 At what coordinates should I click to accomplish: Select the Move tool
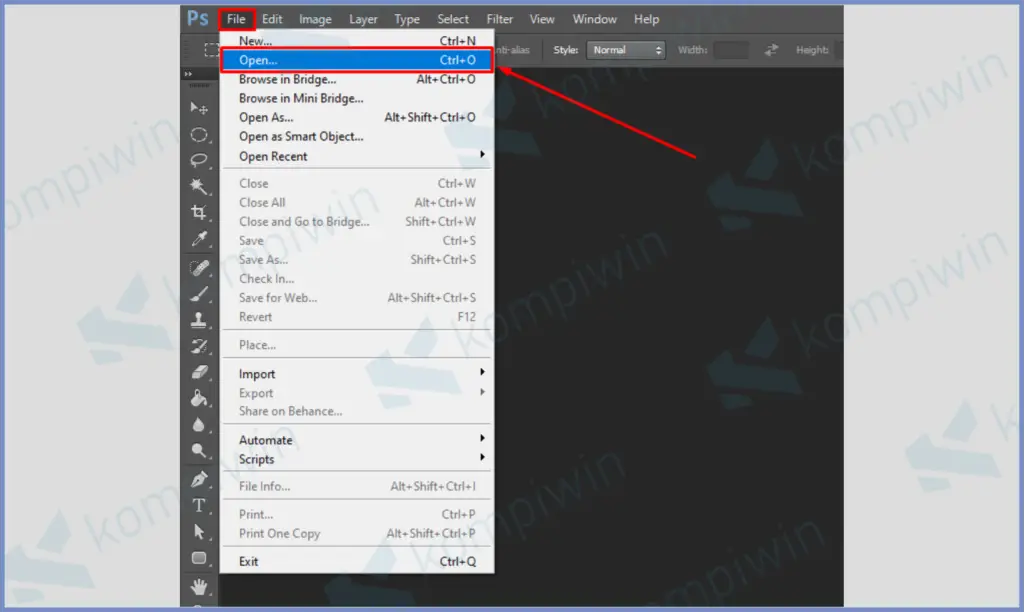coord(199,108)
